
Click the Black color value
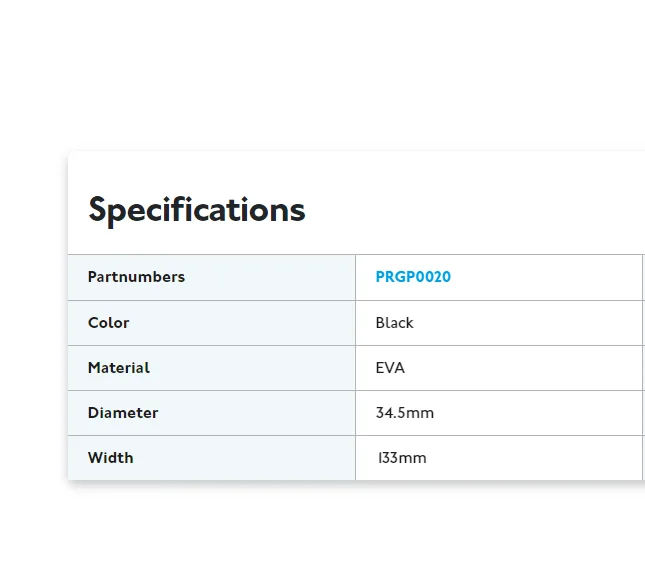tap(394, 323)
